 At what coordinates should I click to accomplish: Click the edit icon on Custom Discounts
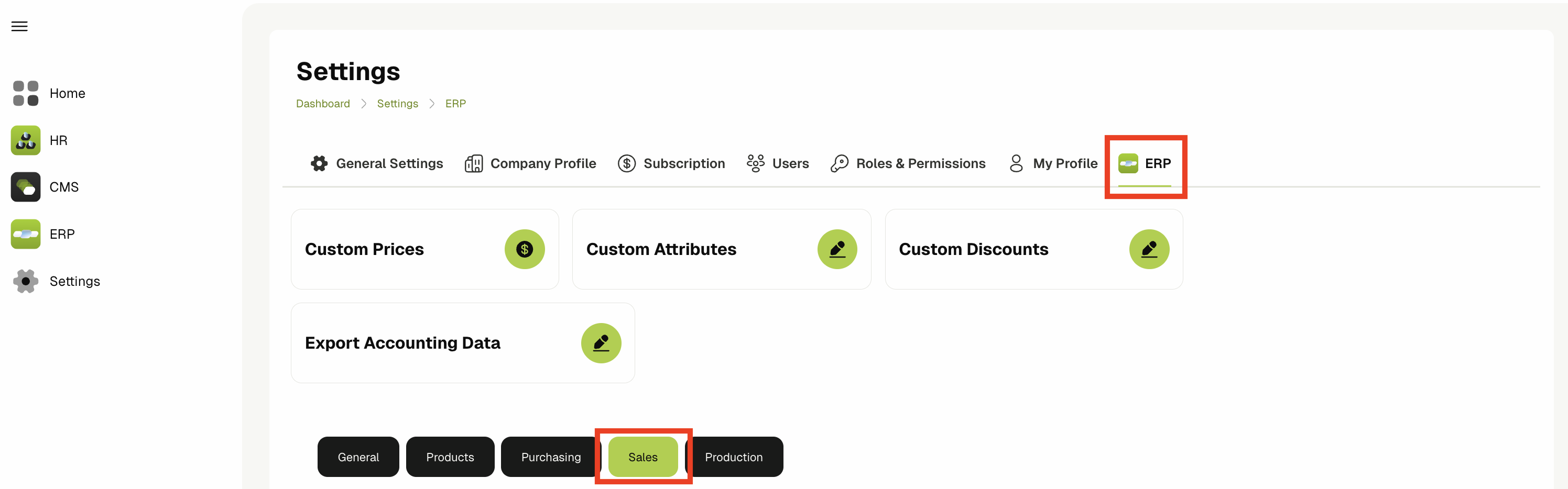[x=1149, y=249]
